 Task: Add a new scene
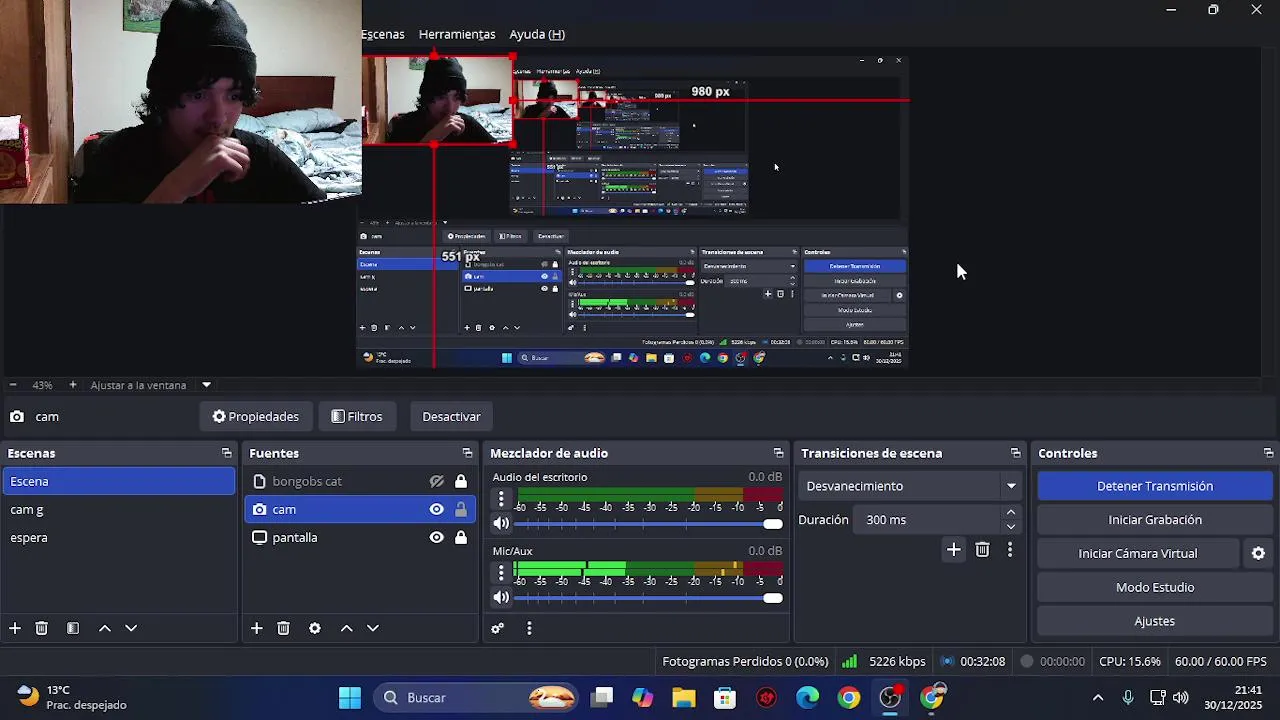15,628
